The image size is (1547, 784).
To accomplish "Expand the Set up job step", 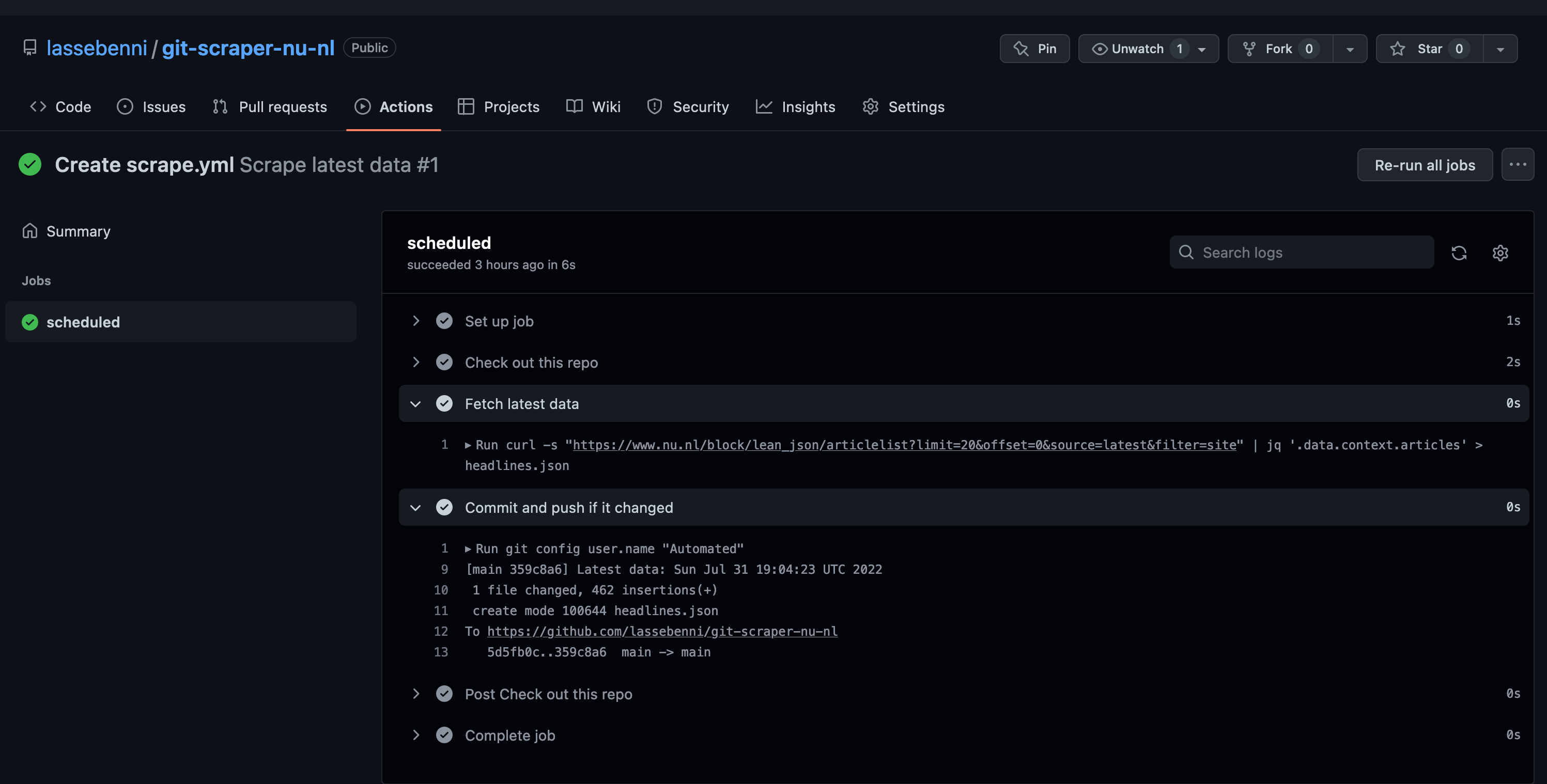I will (x=415, y=321).
